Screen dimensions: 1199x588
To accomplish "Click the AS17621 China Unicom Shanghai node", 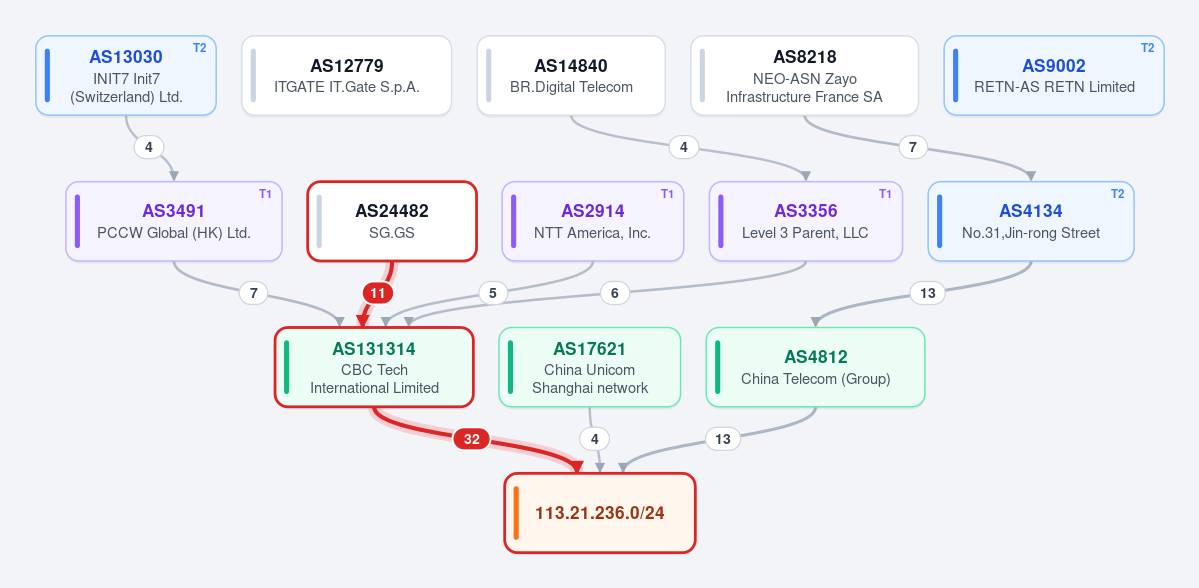I will pos(590,367).
